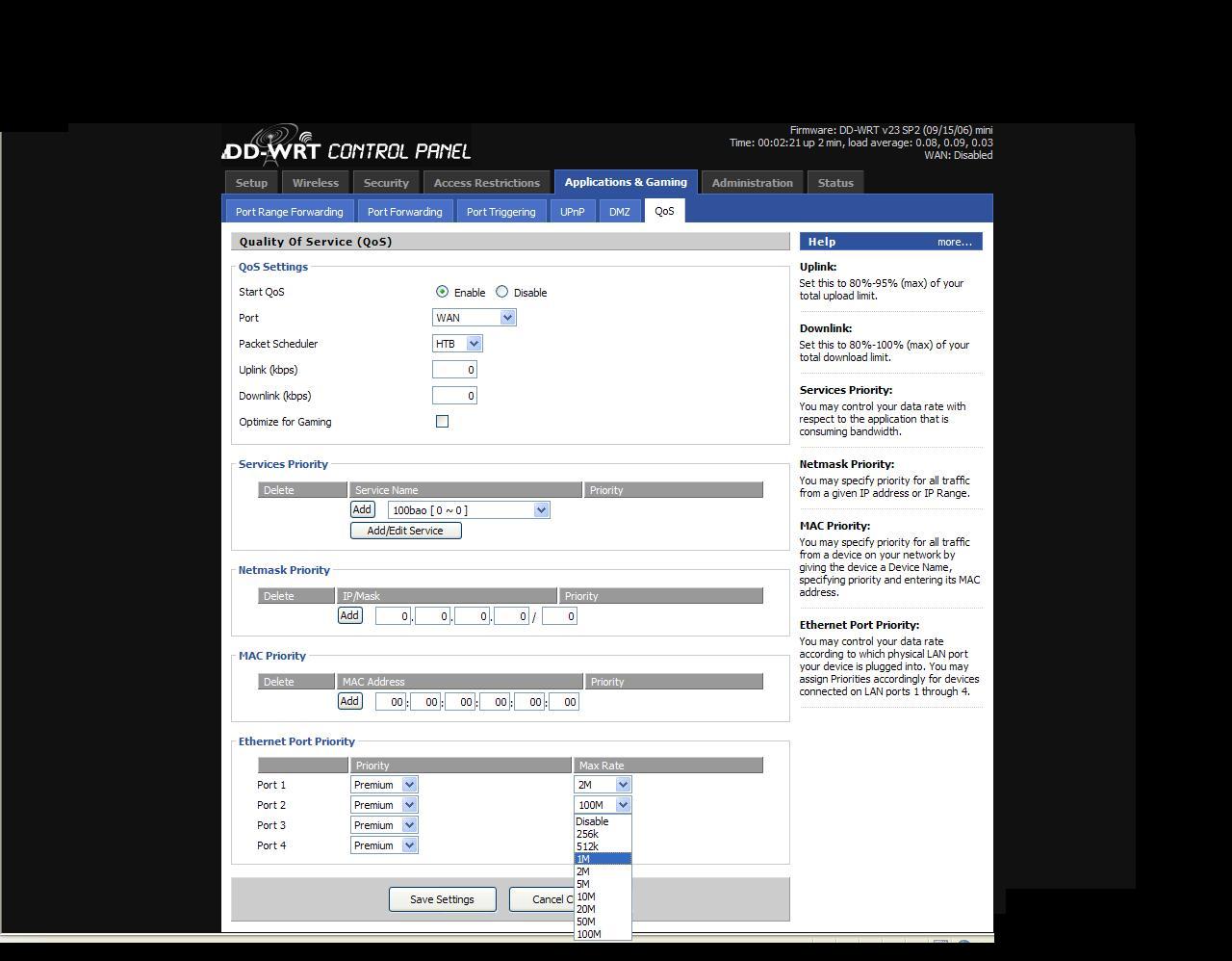Click the first IP octet field
The width and height of the screenshot is (1232, 961).
393,616
